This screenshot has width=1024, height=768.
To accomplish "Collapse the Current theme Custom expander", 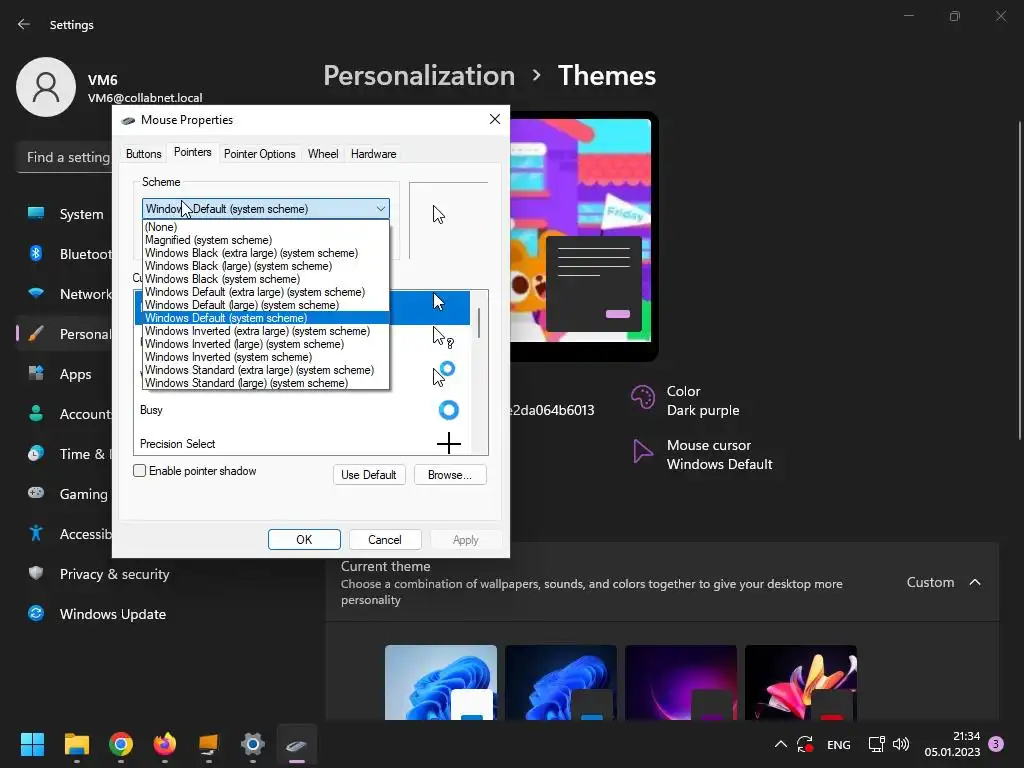I will pyautogui.click(x=975, y=582).
